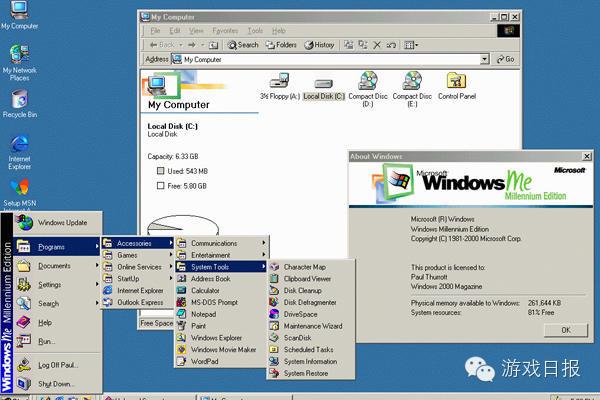This screenshot has height=400, width=600.
Task: Open the My Computer desktop icon
Action: [20, 15]
